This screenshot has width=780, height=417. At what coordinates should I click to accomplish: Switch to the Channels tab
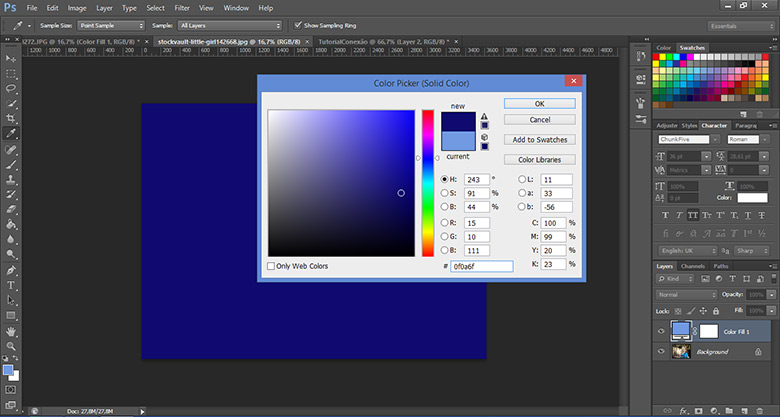pos(692,266)
